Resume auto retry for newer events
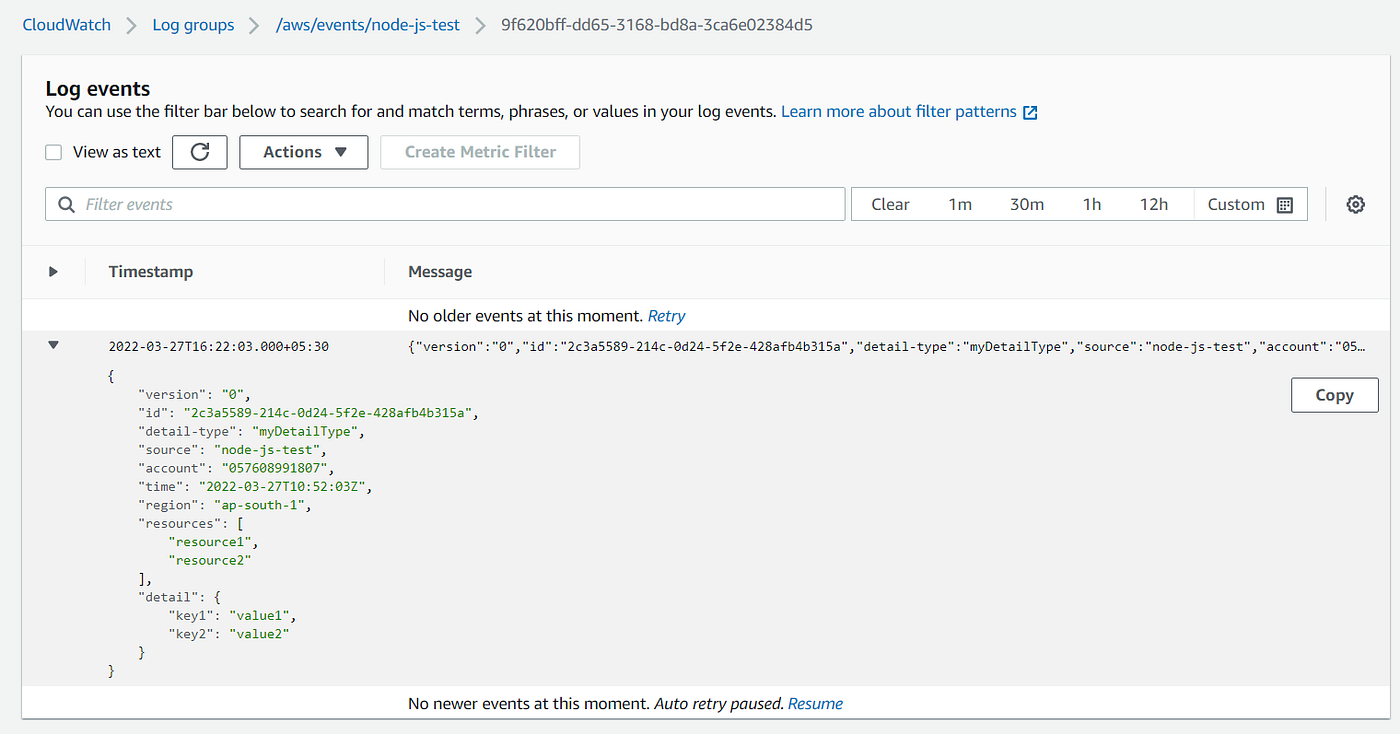This screenshot has width=1400, height=734. [x=815, y=703]
